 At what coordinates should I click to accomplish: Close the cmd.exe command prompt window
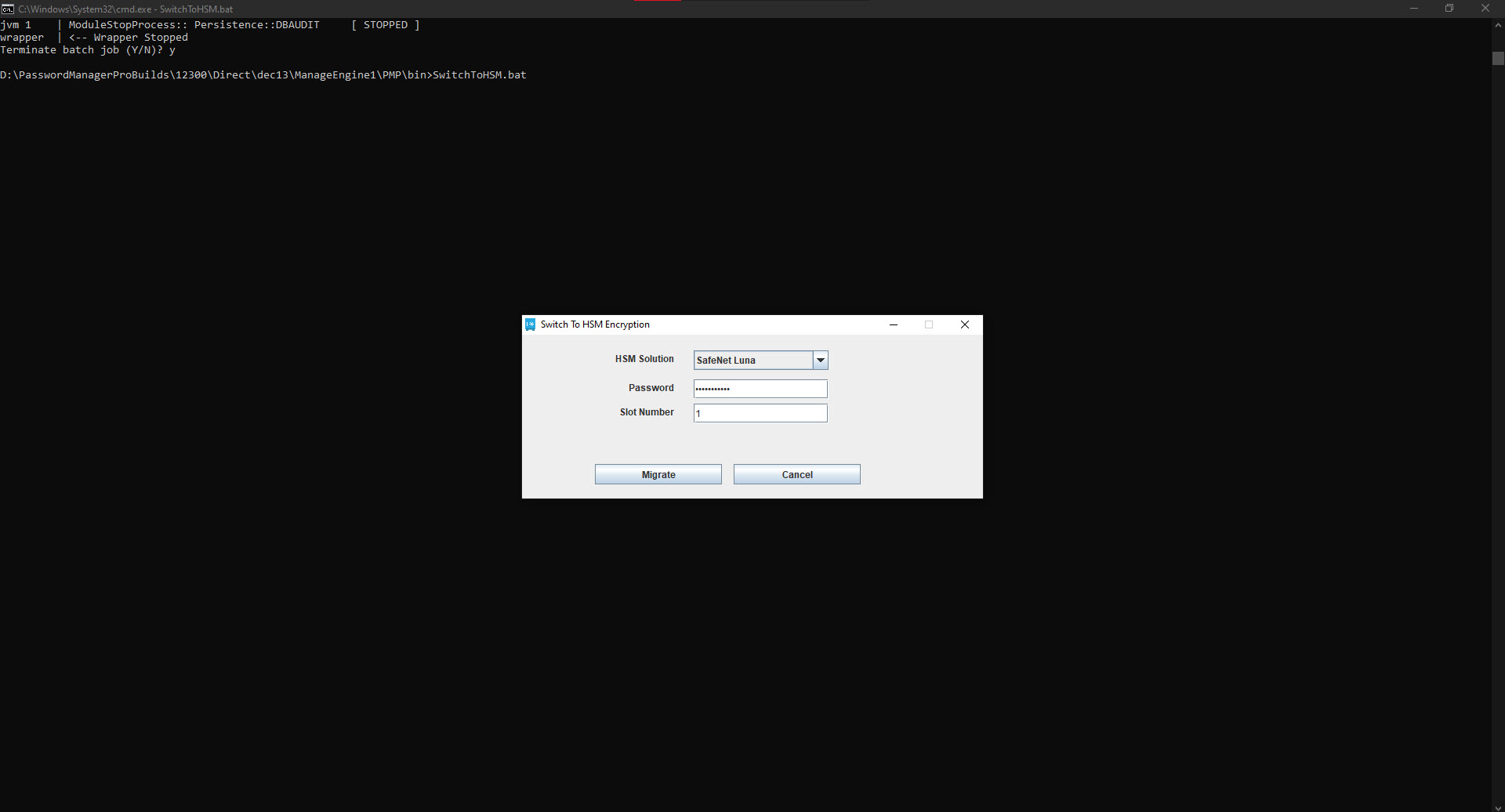[1485, 9]
